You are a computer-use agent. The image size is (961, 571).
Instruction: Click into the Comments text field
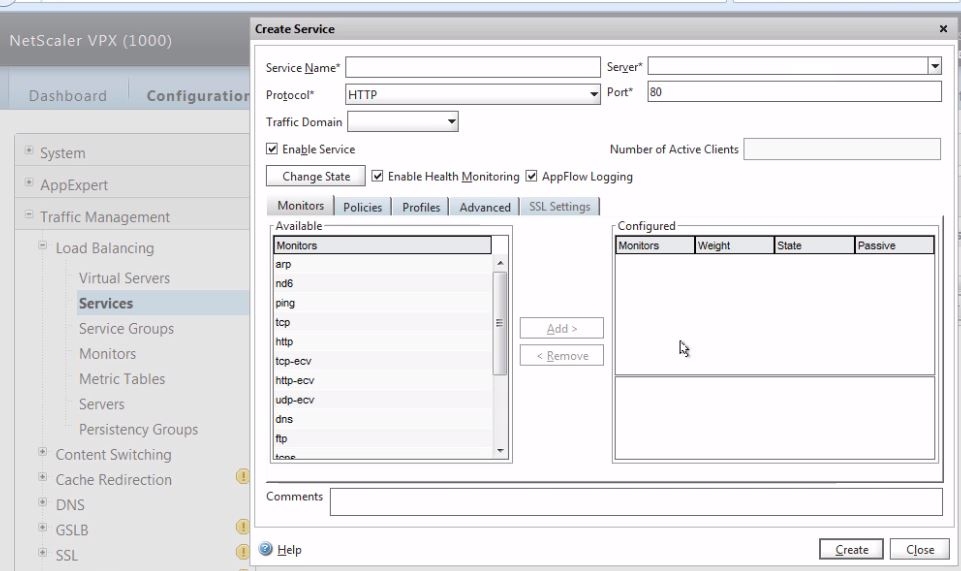click(636, 502)
